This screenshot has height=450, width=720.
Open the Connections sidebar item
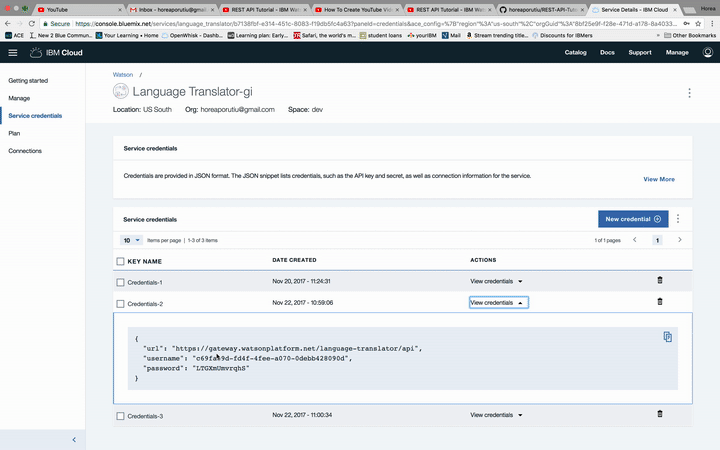[x=25, y=151]
